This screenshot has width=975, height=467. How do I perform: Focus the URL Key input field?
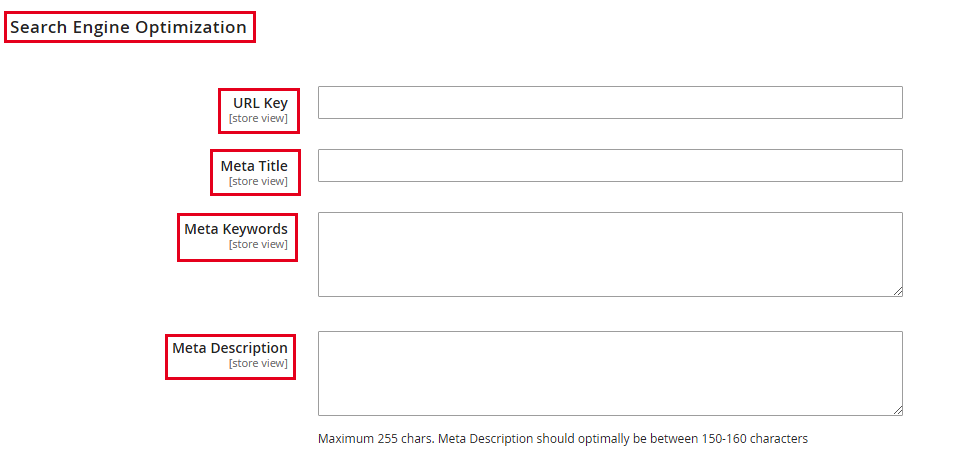[x=610, y=103]
